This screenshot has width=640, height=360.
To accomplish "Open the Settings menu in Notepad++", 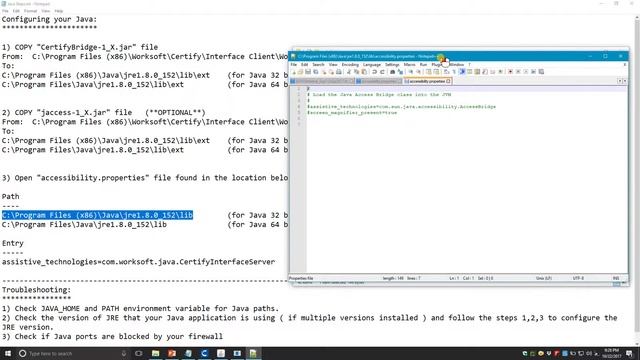I will tap(392, 64).
